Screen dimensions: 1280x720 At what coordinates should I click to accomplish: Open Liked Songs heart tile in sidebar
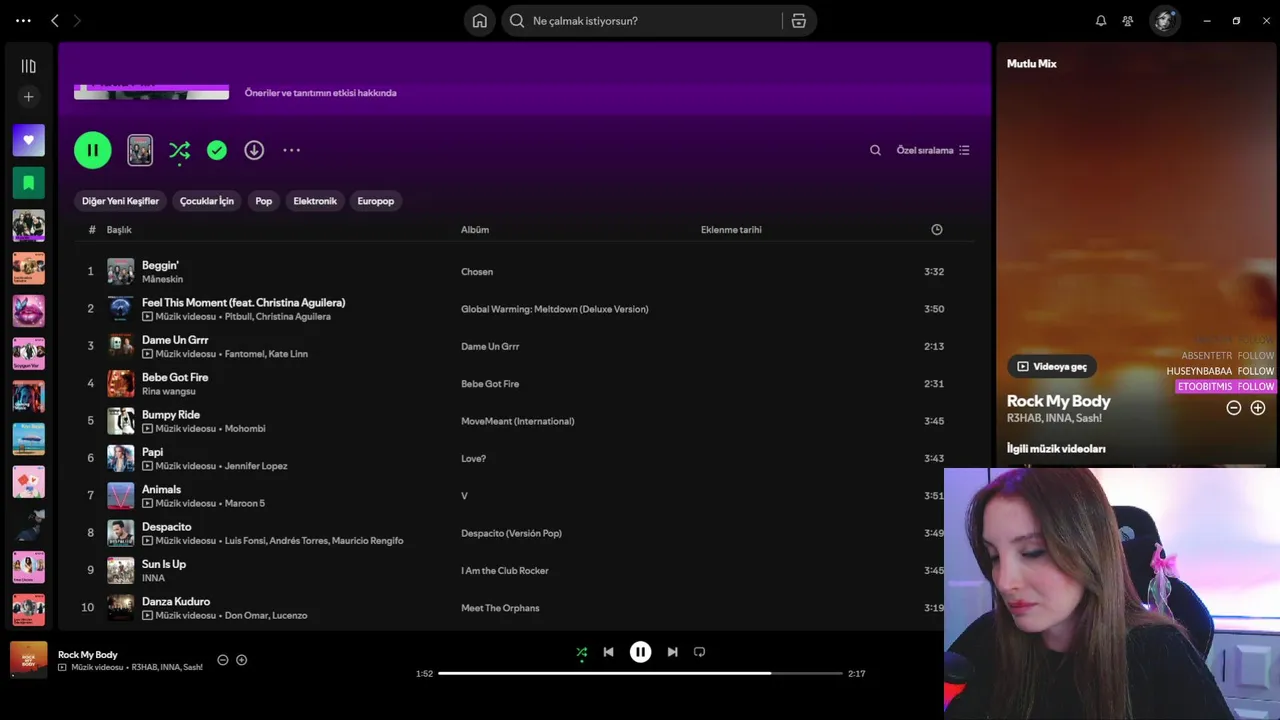click(x=28, y=140)
